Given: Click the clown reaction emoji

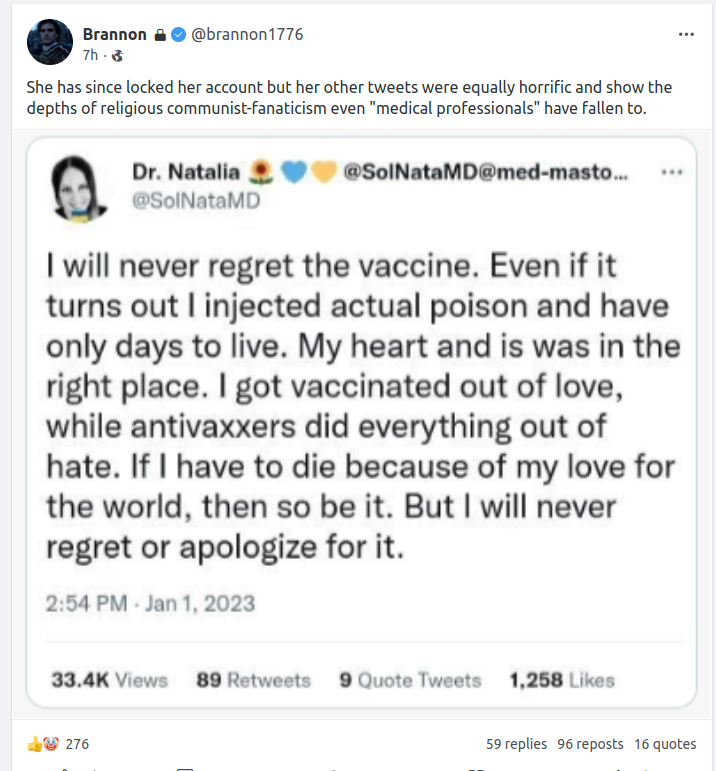Looking at the screenshot, I should coord(50,744).
